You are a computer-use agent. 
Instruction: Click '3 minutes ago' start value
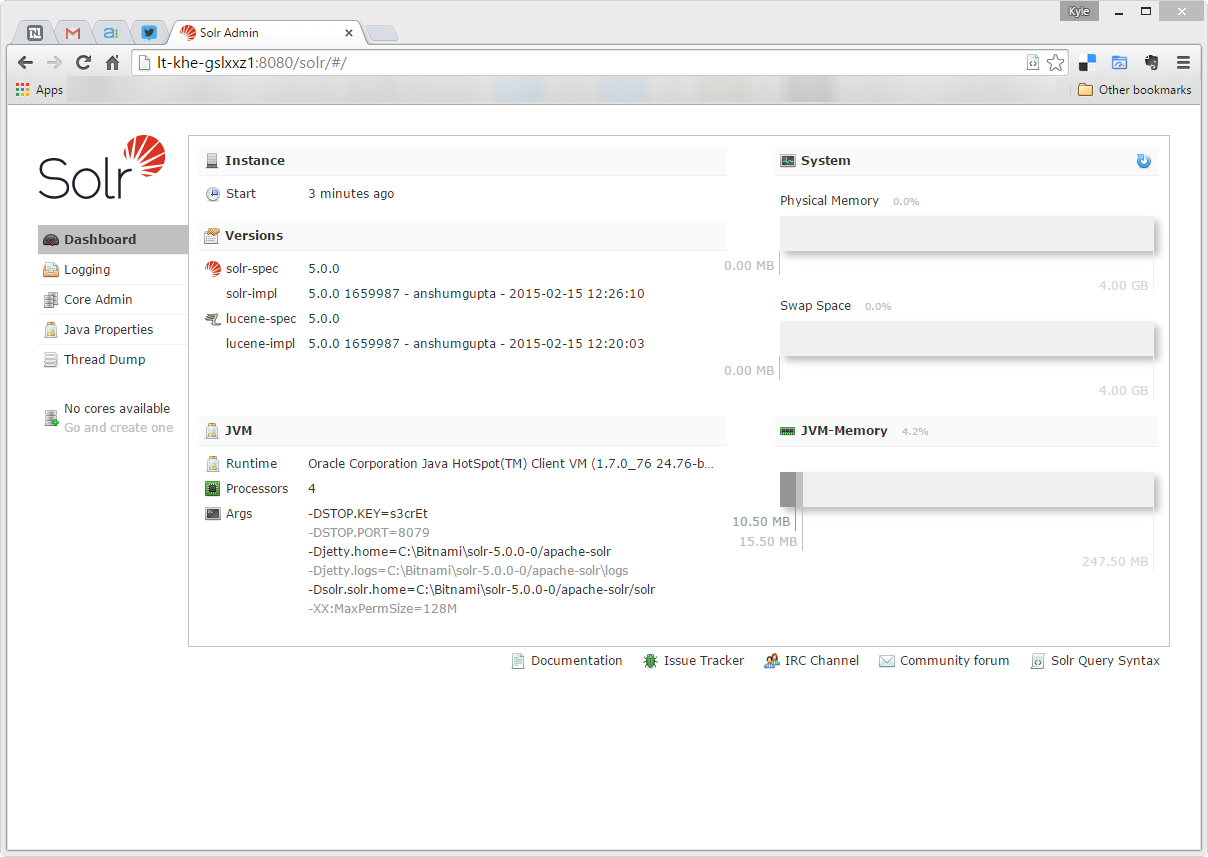tap(351, 194)
